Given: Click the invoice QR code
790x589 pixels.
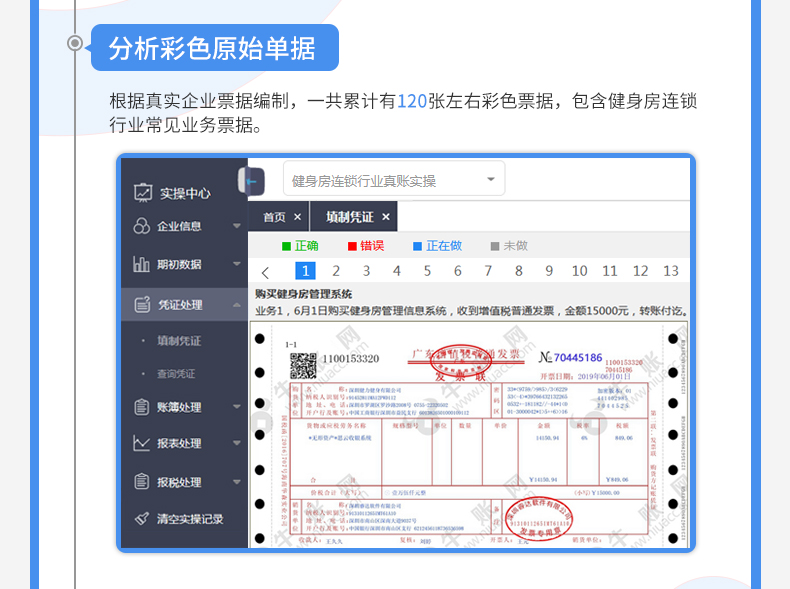Looking at the screenshot, I should tap(303, 365).
